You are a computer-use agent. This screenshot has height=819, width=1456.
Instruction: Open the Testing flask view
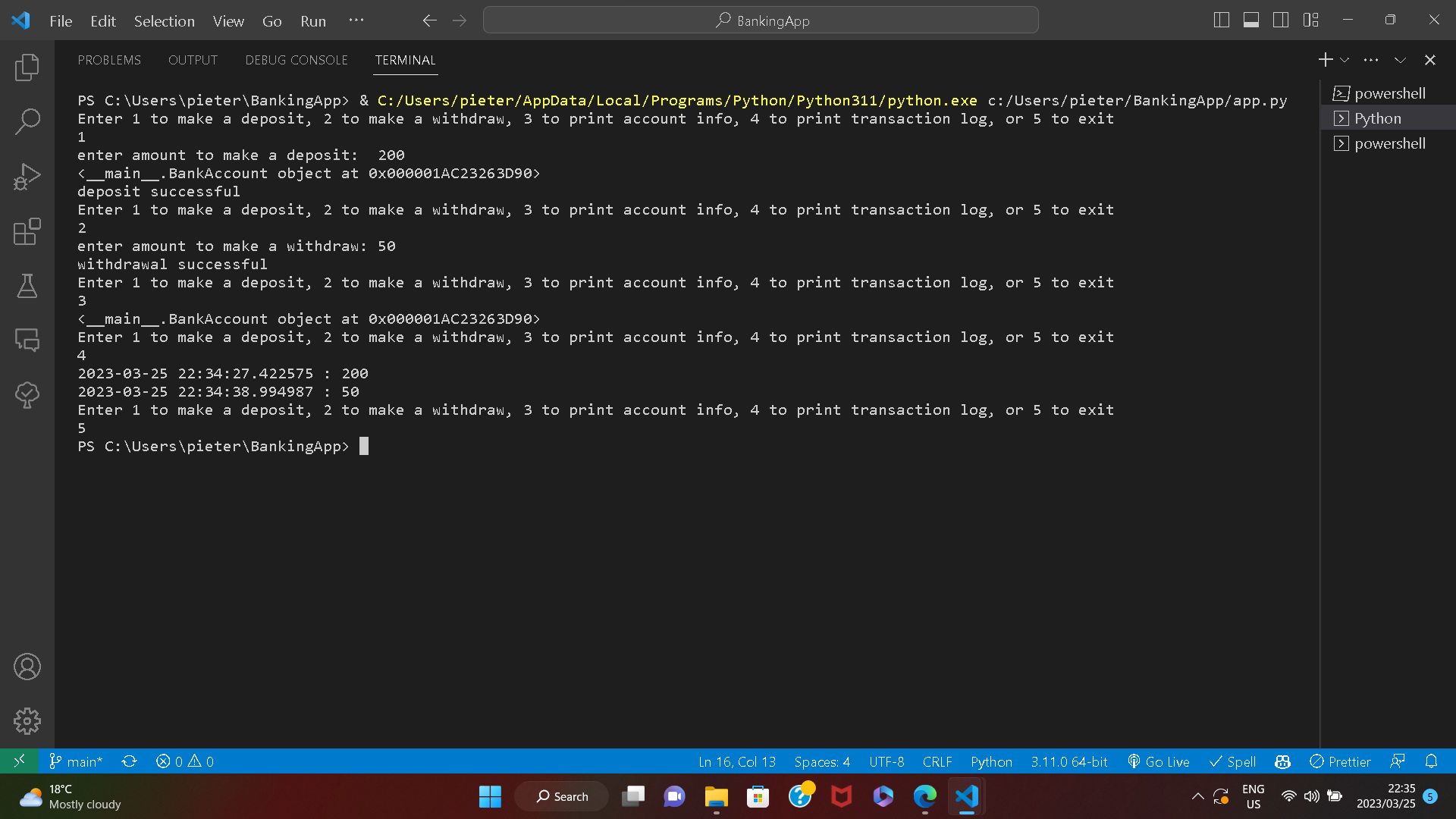(27, 286)
